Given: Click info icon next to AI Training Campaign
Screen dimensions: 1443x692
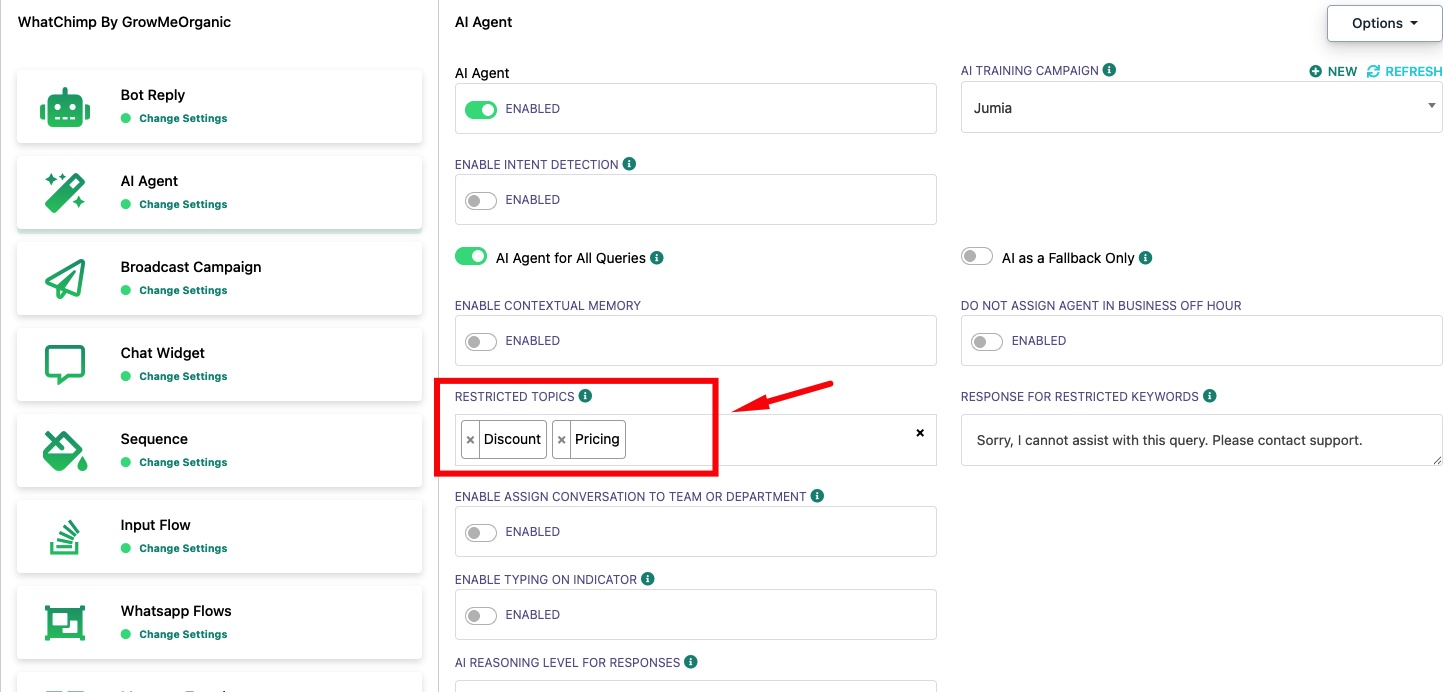Looking at the screenshot, I should pyautogui.click(x=1110, y=70).
